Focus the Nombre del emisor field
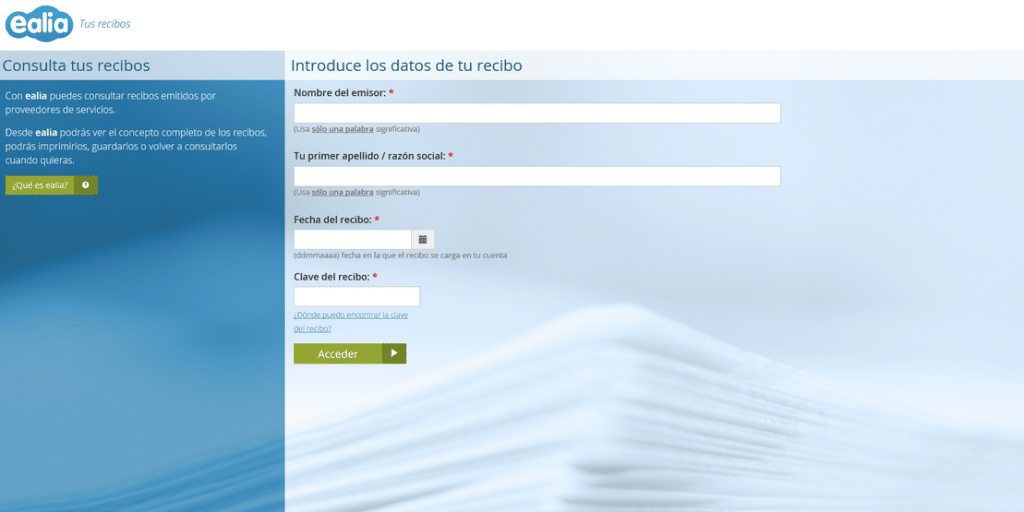The height and width of the screenshot is (512, 1024). (x=536, y=113)
